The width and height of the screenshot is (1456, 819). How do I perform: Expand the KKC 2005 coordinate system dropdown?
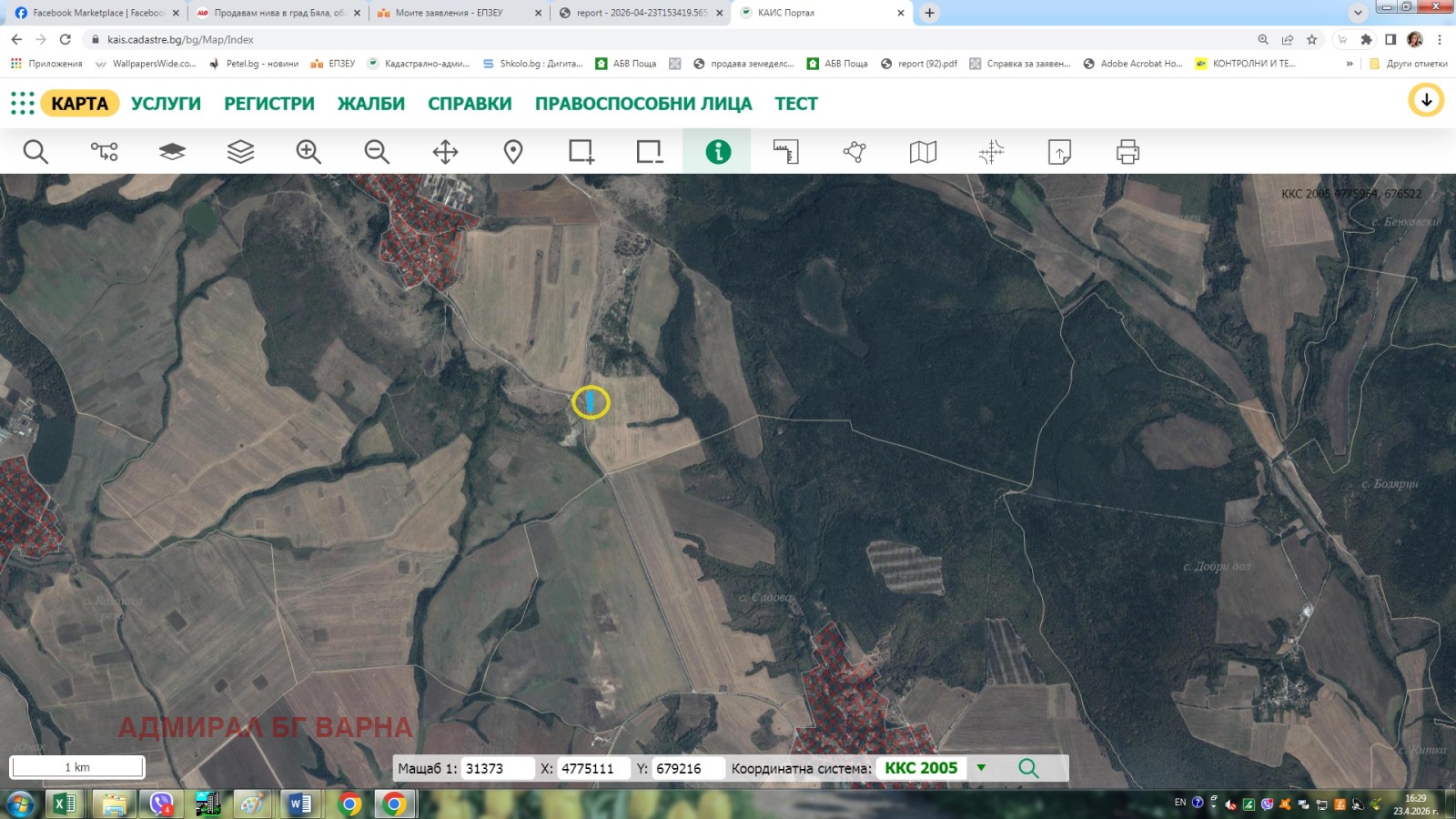pyautogui.click(x=981, y=767)
